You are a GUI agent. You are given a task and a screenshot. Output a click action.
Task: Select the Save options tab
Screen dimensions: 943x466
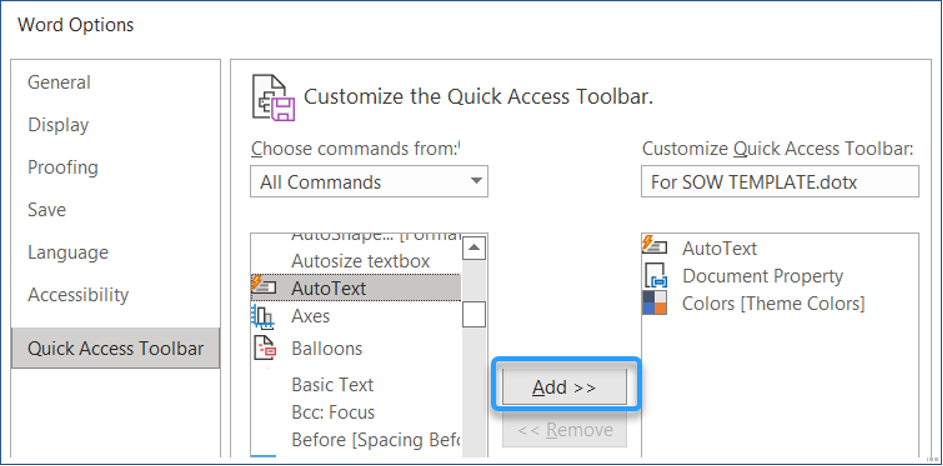47,210
